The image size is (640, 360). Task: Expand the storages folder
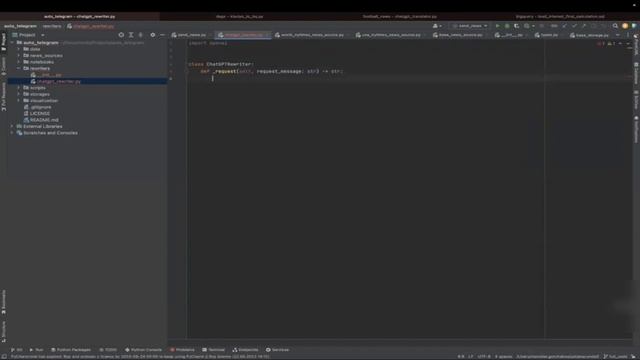click(x=18, y=94)
